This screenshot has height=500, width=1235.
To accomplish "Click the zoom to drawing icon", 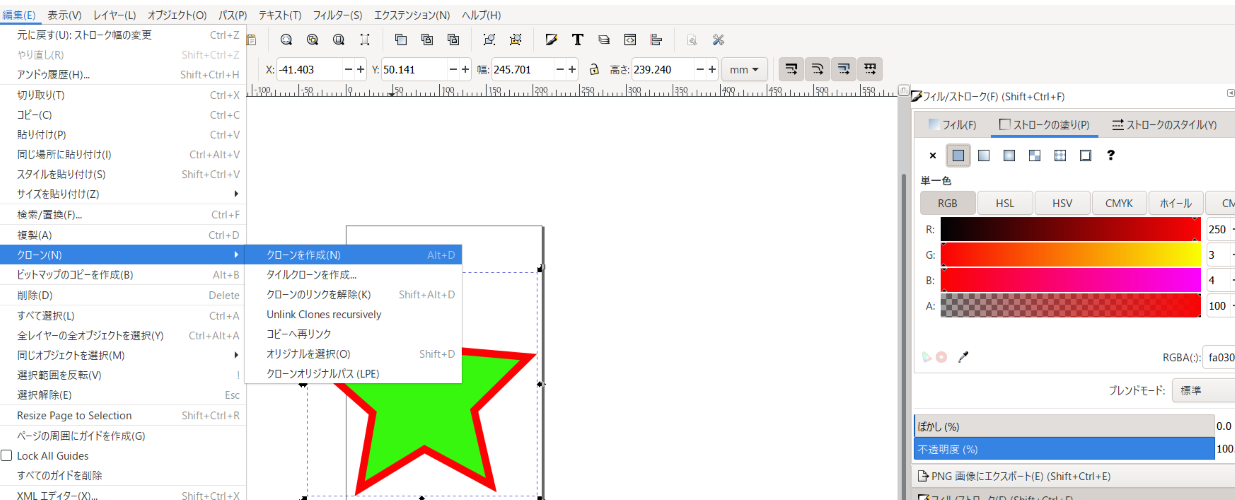I will pyautogui.click(x=312, y=40).
